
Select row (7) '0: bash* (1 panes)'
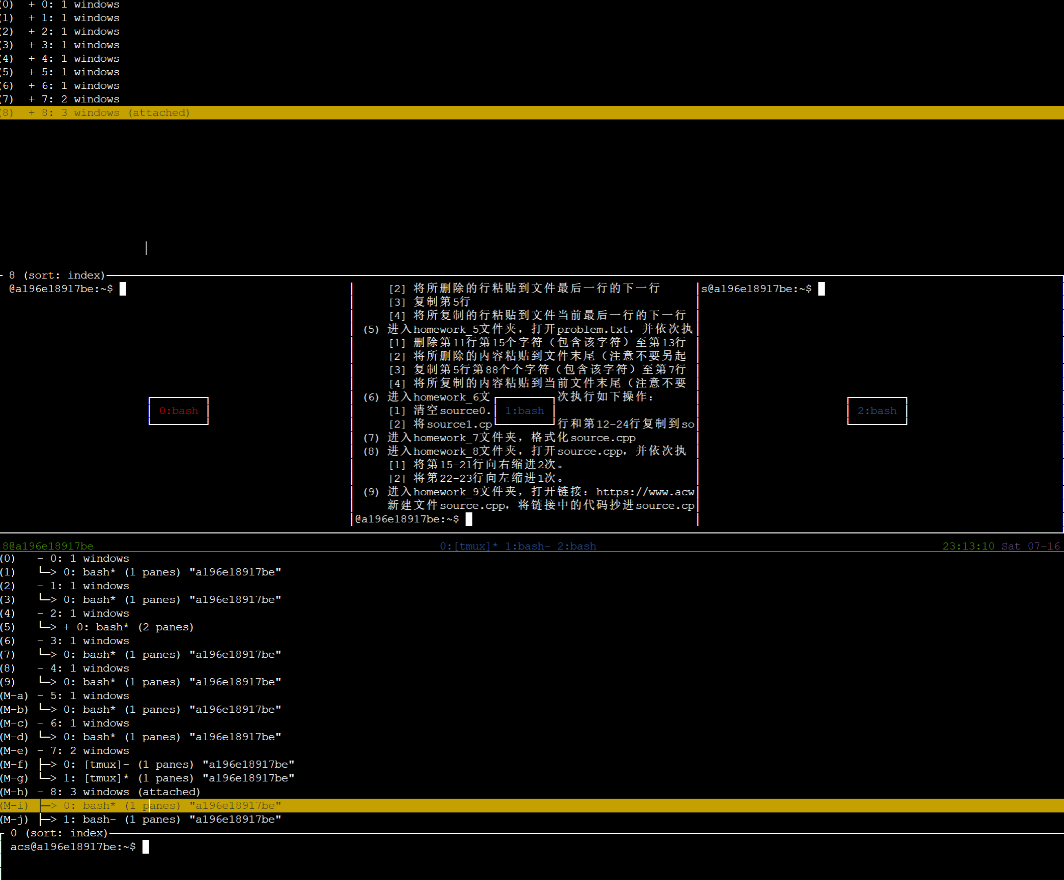coord(141,655)
